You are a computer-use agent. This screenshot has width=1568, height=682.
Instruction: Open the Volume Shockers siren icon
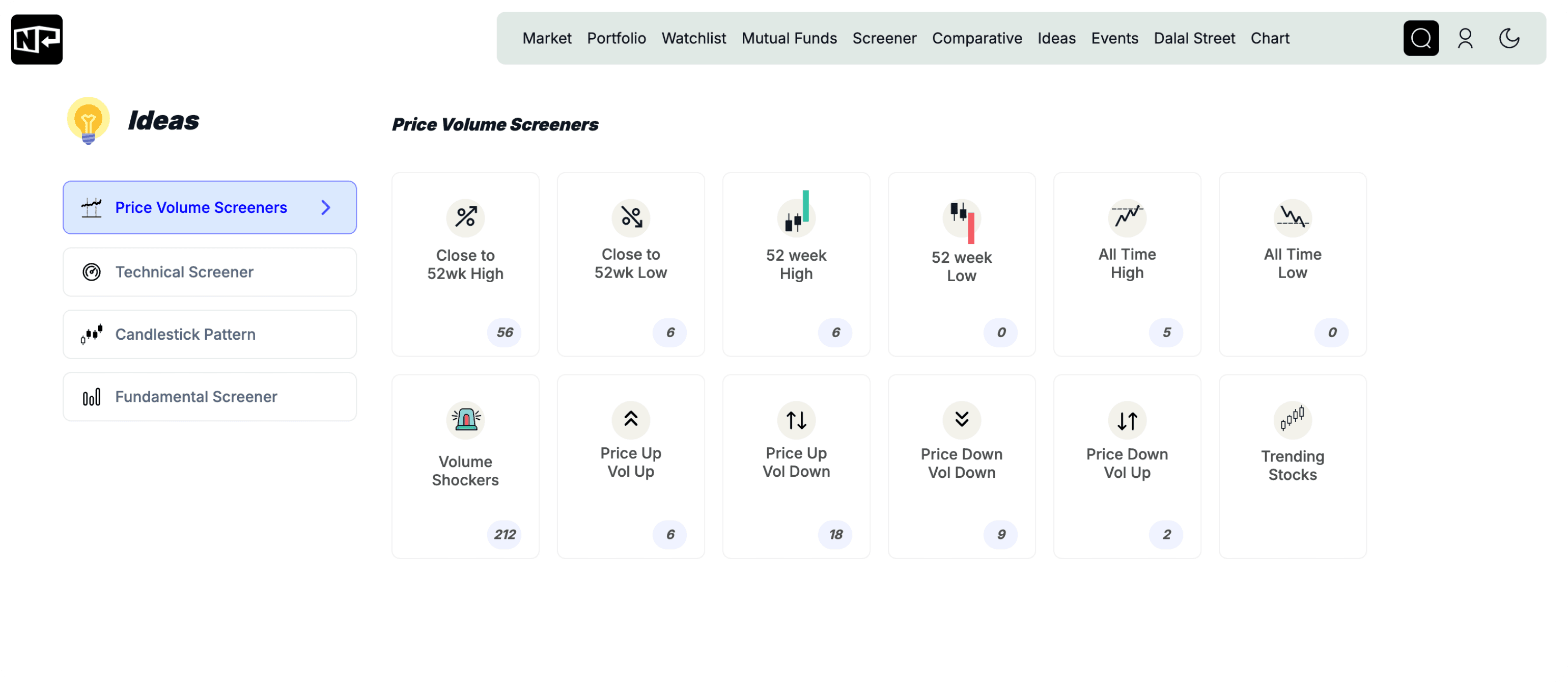point(465,420)
